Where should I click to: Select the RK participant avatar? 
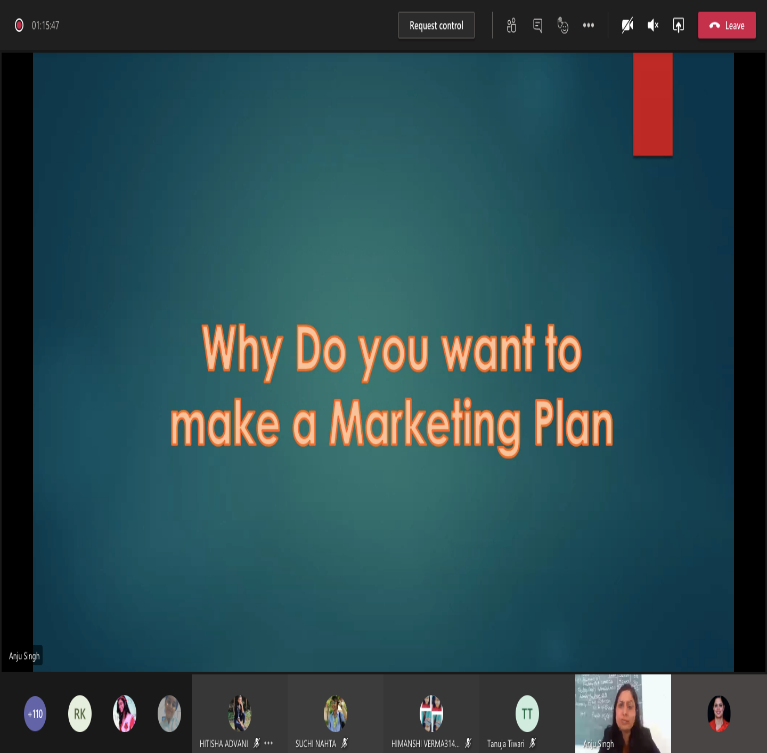point(80,713)
